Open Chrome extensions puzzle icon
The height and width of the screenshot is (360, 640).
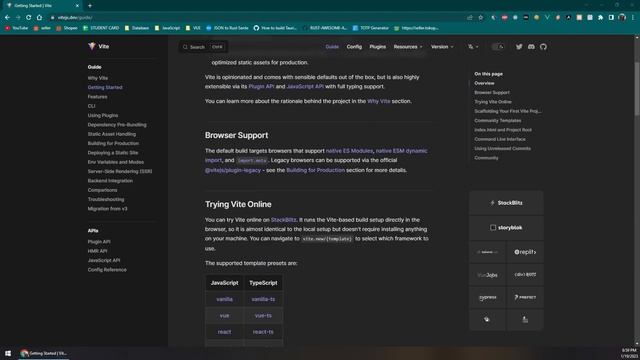click(x=600, y=18)
